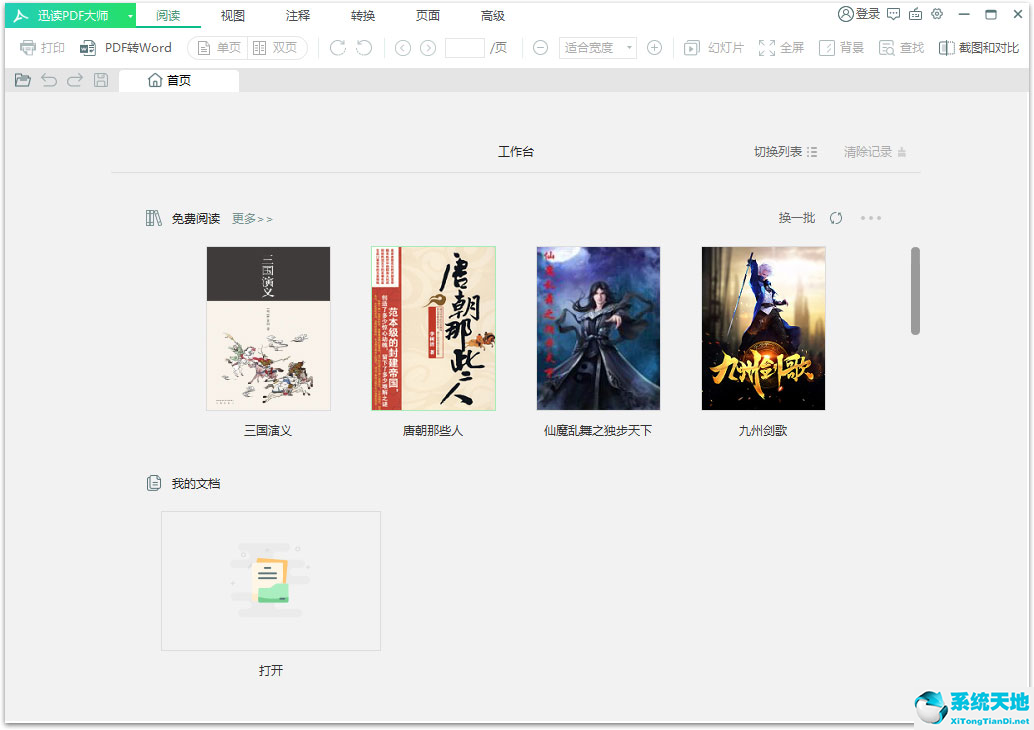Switch to the 视图 tab
Image resolution: width=1034 pixels, height=730 pixels.
click(232, 15)
